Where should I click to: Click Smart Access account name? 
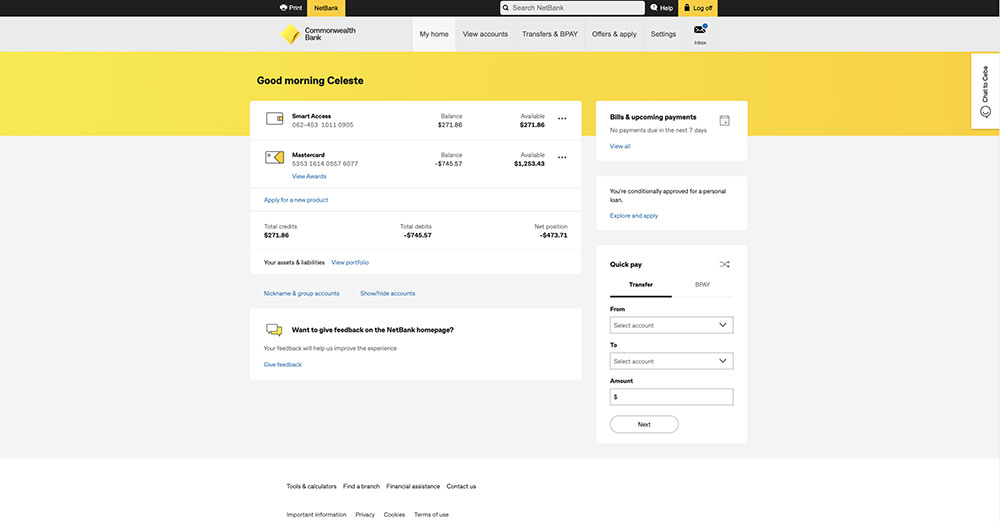pyautogui.click(x=311, y=116)
